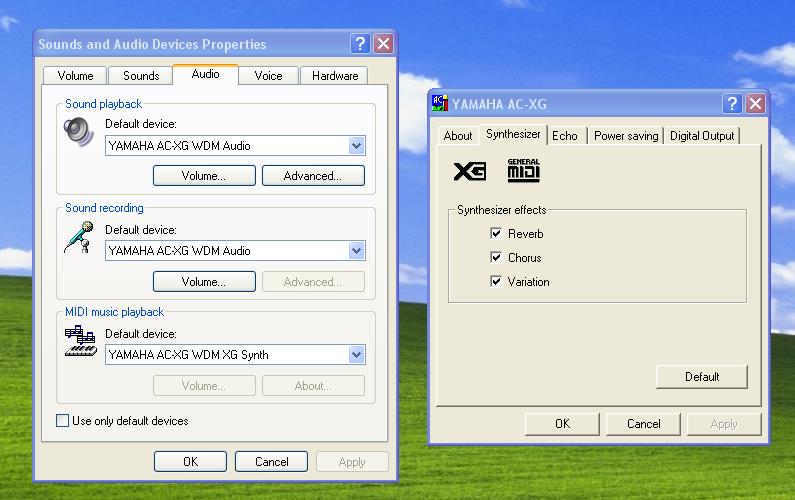This screenshot has height=500, width=795.
Task: Click the Synthesizer effects group label
Action: tap(501, 210)
